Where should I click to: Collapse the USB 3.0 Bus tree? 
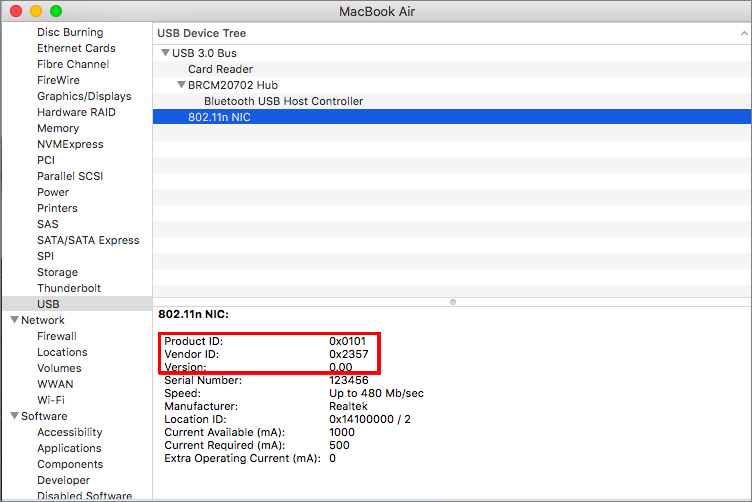165,53
